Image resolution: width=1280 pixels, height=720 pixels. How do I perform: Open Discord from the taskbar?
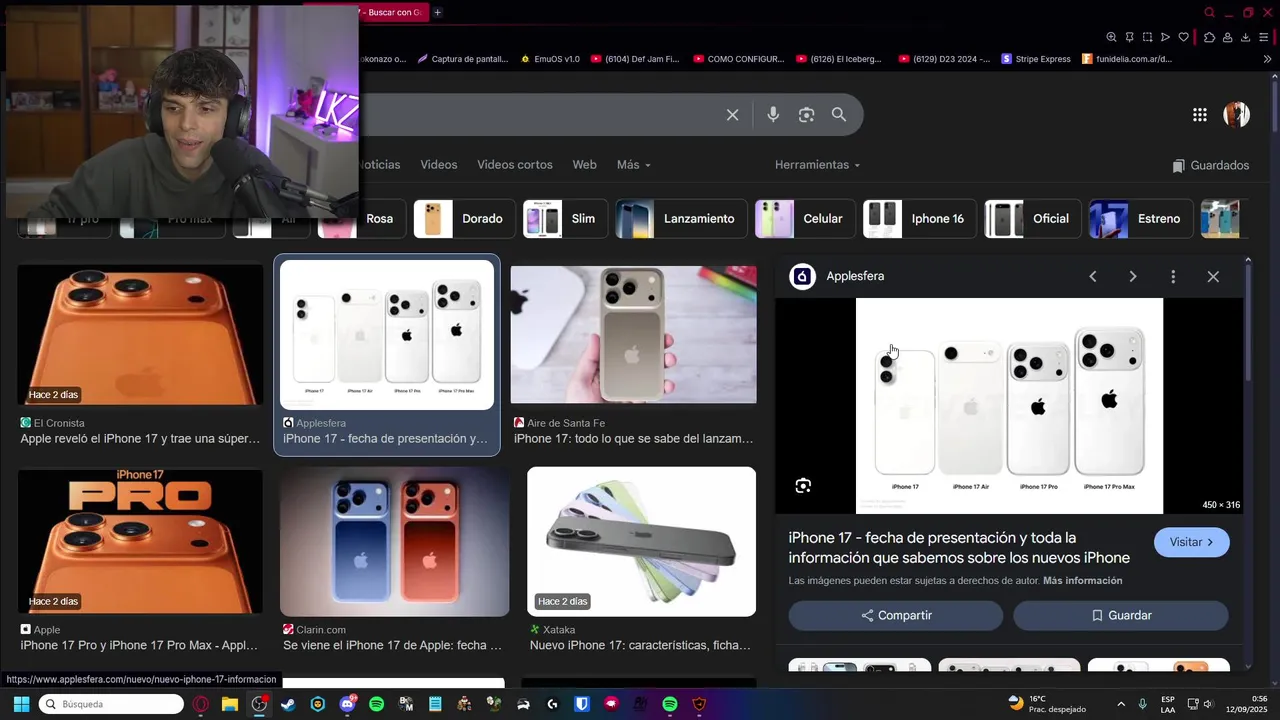pyautogui.click(x=347, y=704)
